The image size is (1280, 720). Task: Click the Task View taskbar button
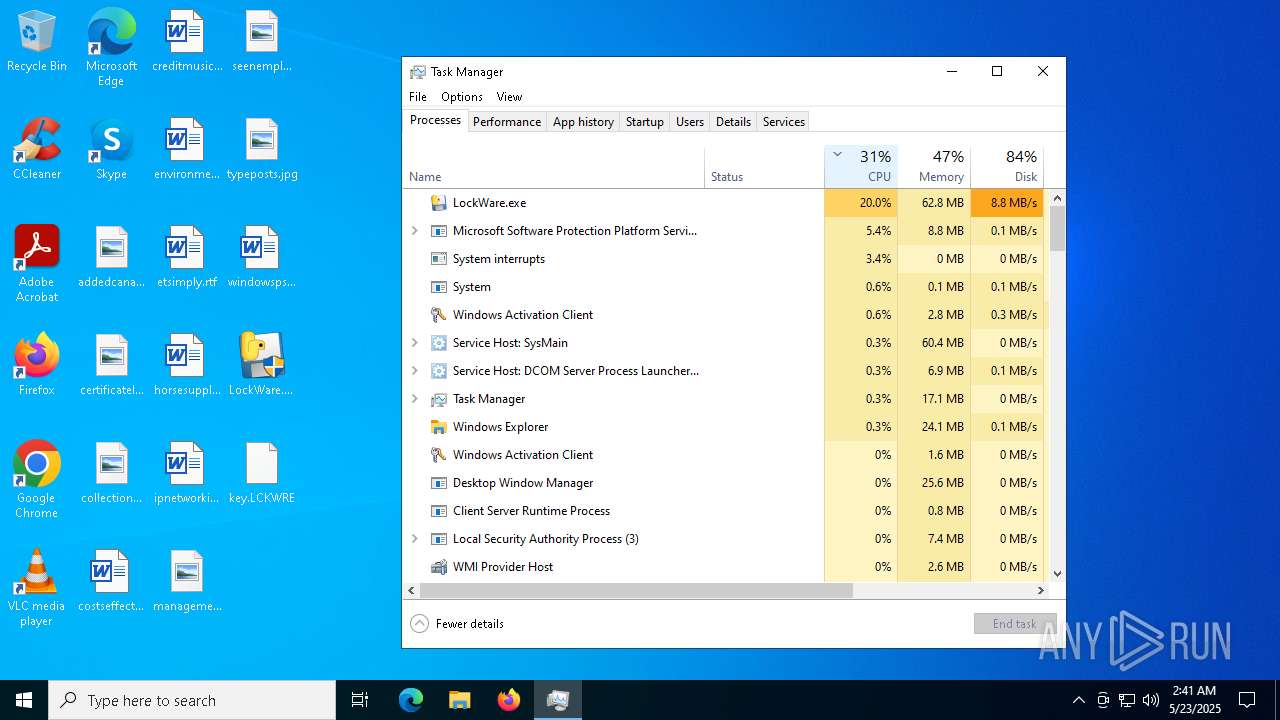click(360, 700)
